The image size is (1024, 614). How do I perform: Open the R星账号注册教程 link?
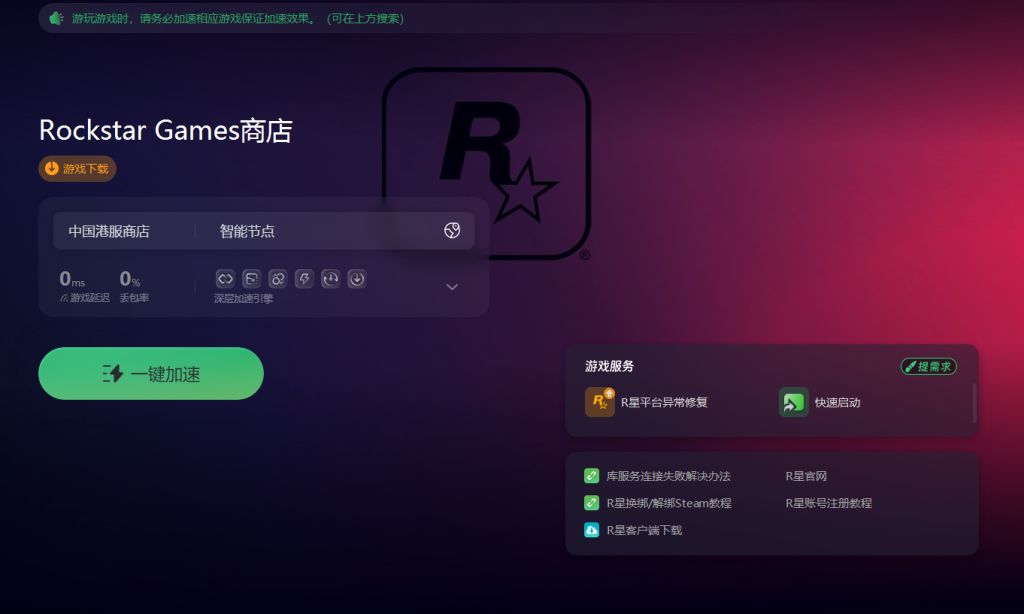[828, 503]
